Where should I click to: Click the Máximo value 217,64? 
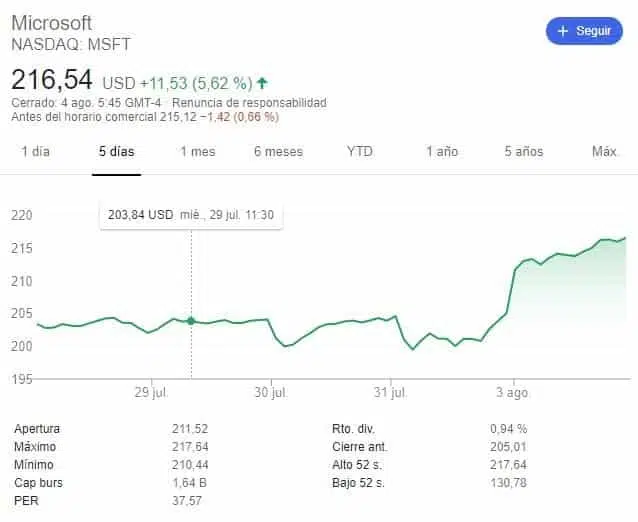click(x=190, y=447)
